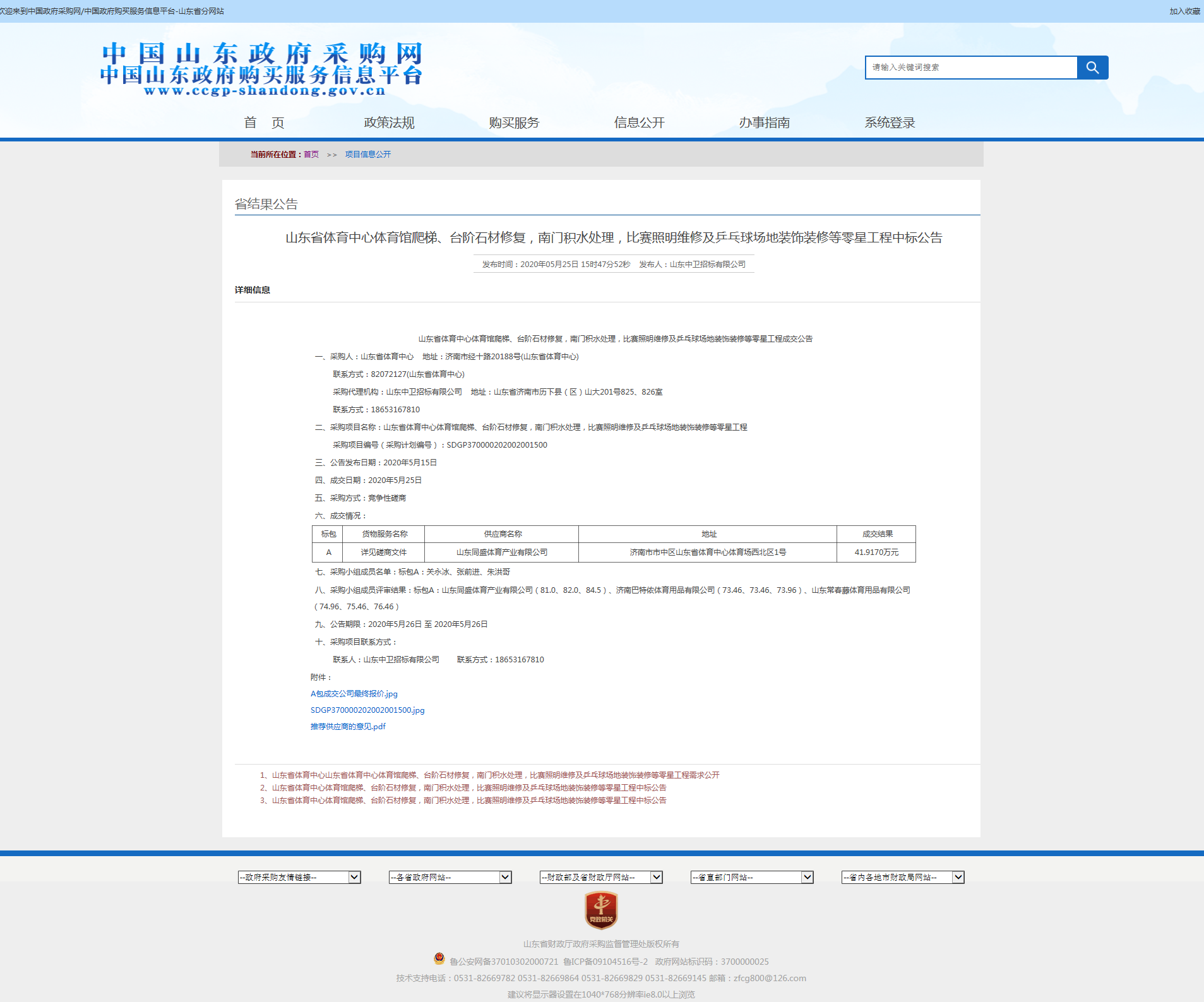Open the 财政部及省财政厅网站 dropdown
Viewport: 1204px width, 1002px height.
click(600, 877)
